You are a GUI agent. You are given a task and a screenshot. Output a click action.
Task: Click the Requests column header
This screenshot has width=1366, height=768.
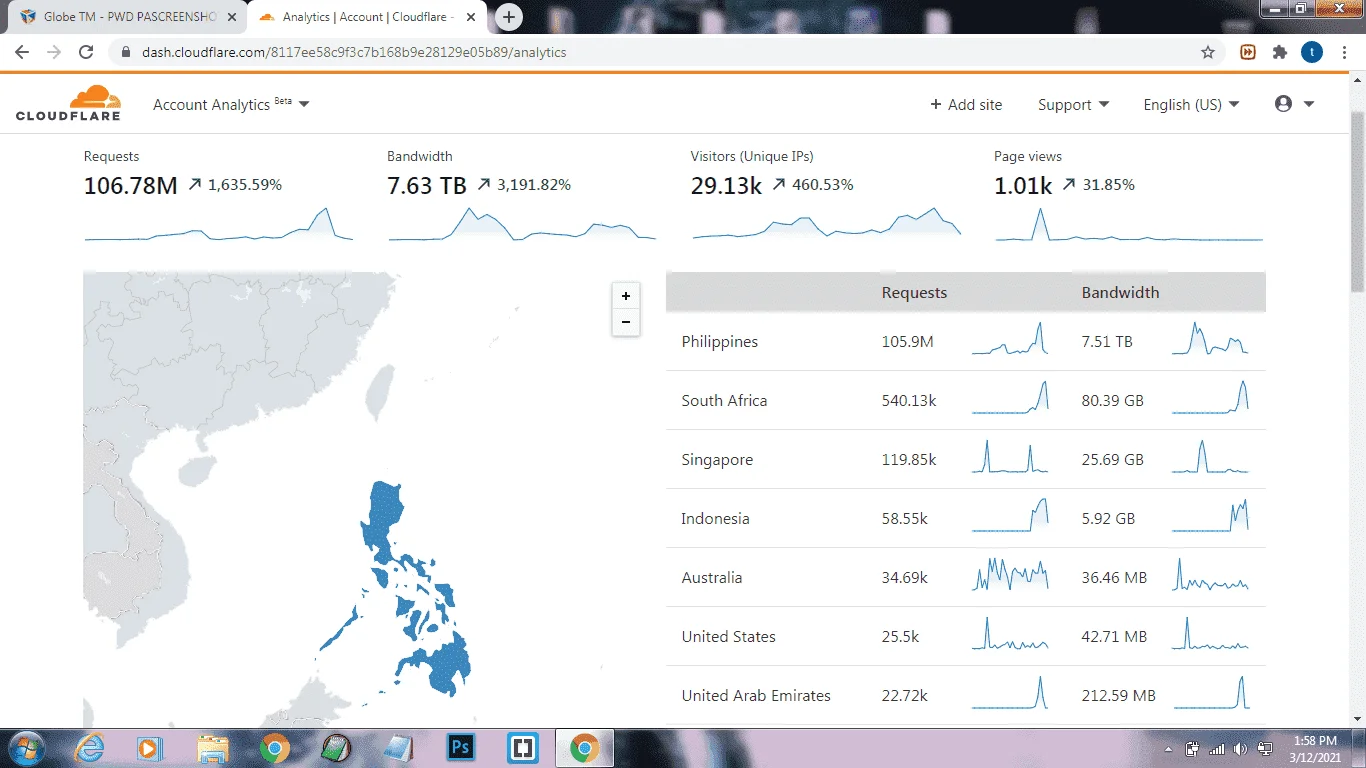tap(914, 293)
